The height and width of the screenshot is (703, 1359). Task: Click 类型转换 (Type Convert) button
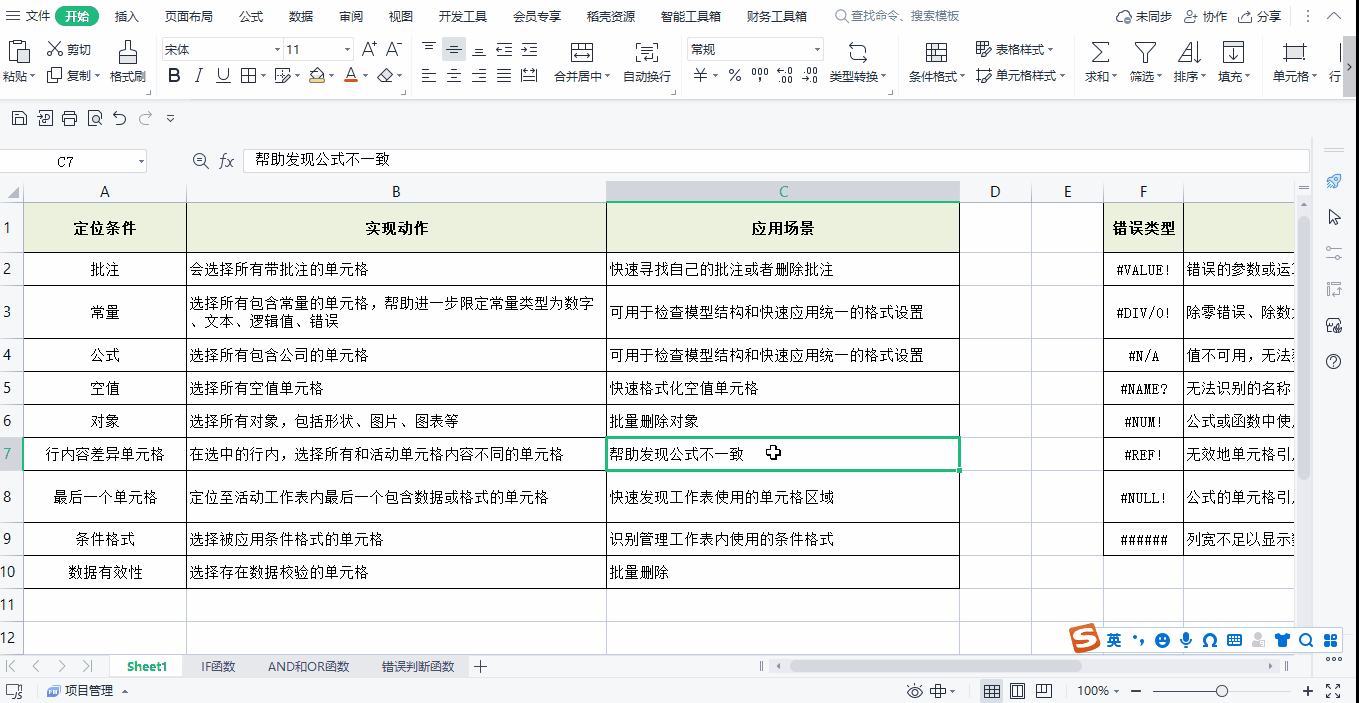pos(858,61)
